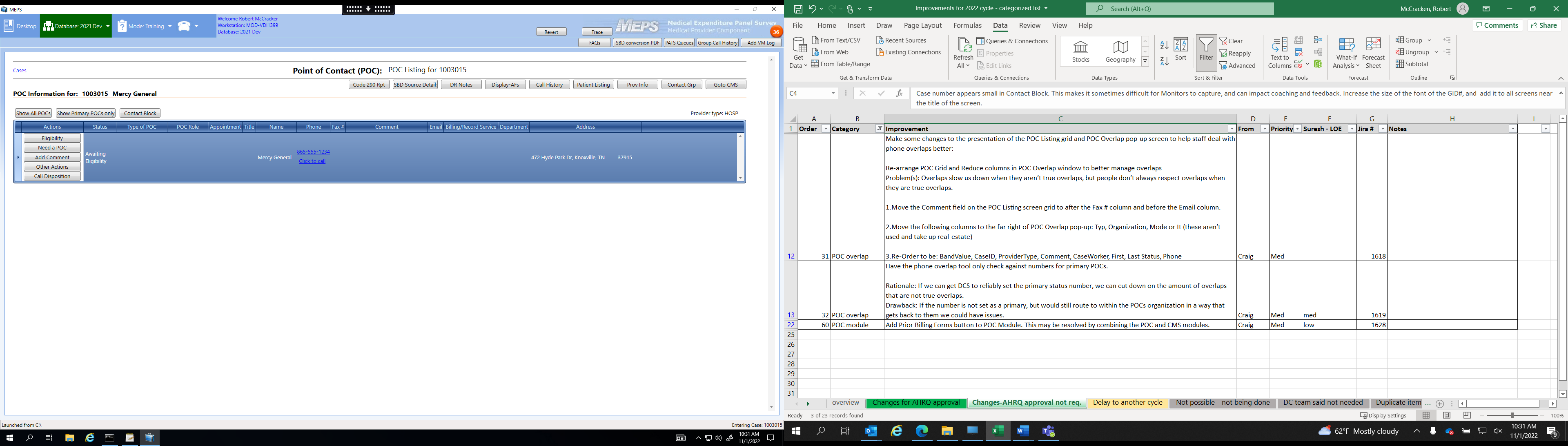Switch to Page Layout view in status bar

[1446, 416]
